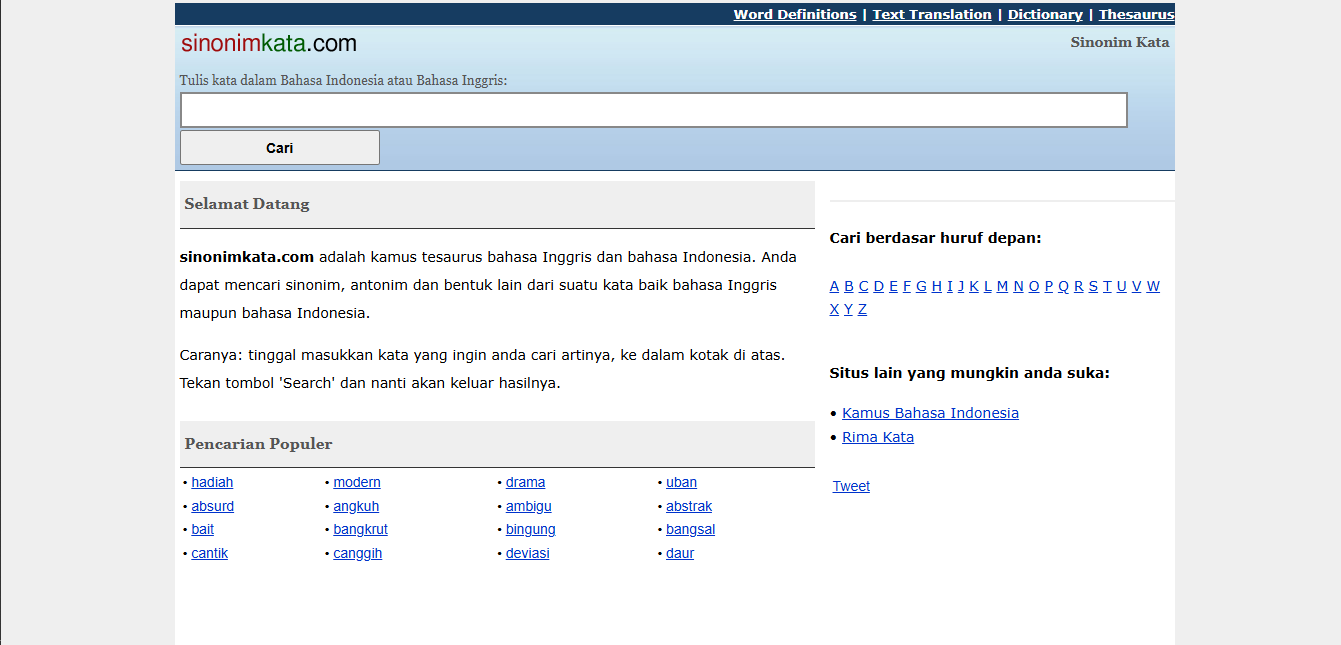This screenshot has height=645, width=1341.
Task: Browse words starting with letter I
Action: point(950,286)
